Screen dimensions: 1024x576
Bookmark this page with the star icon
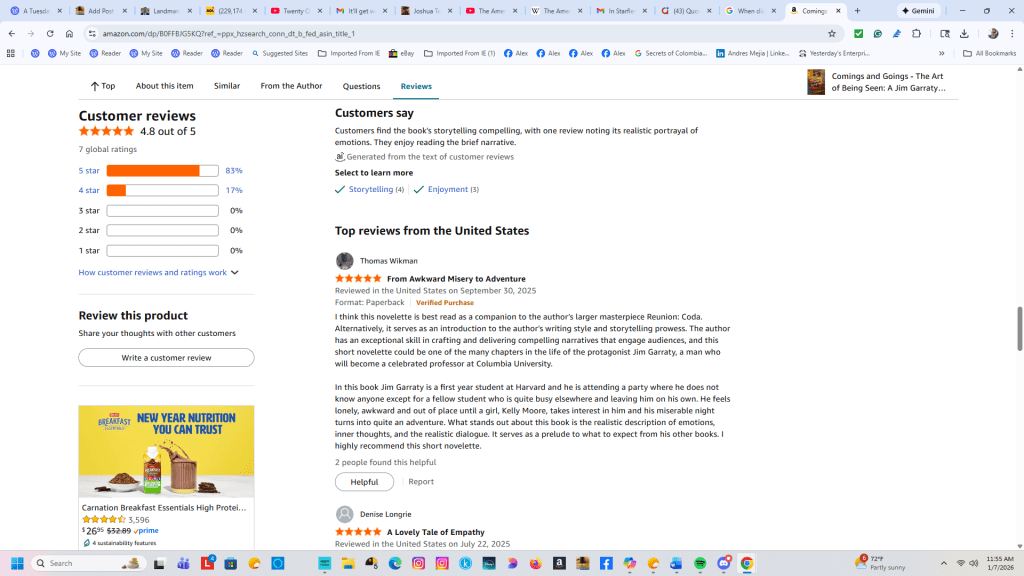click(831, 33)
